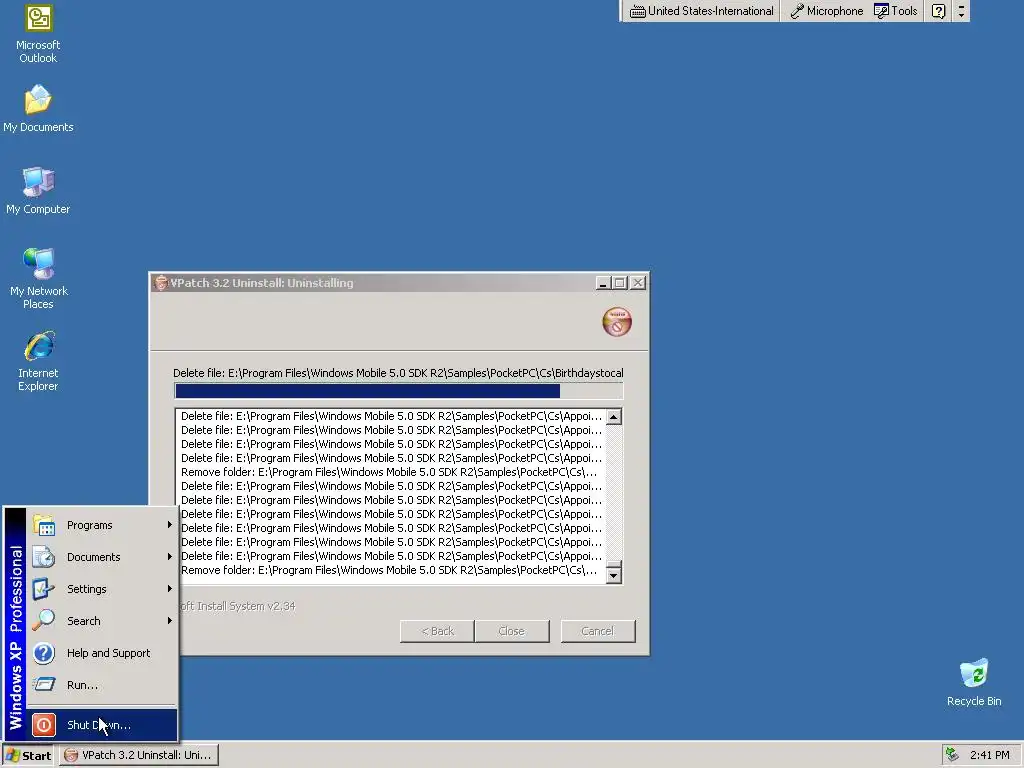This screenshot has height=768, width=1024.
Task: Click the keyboard icon in language bar
Action: pyautogui.click(x=637, y=12)
